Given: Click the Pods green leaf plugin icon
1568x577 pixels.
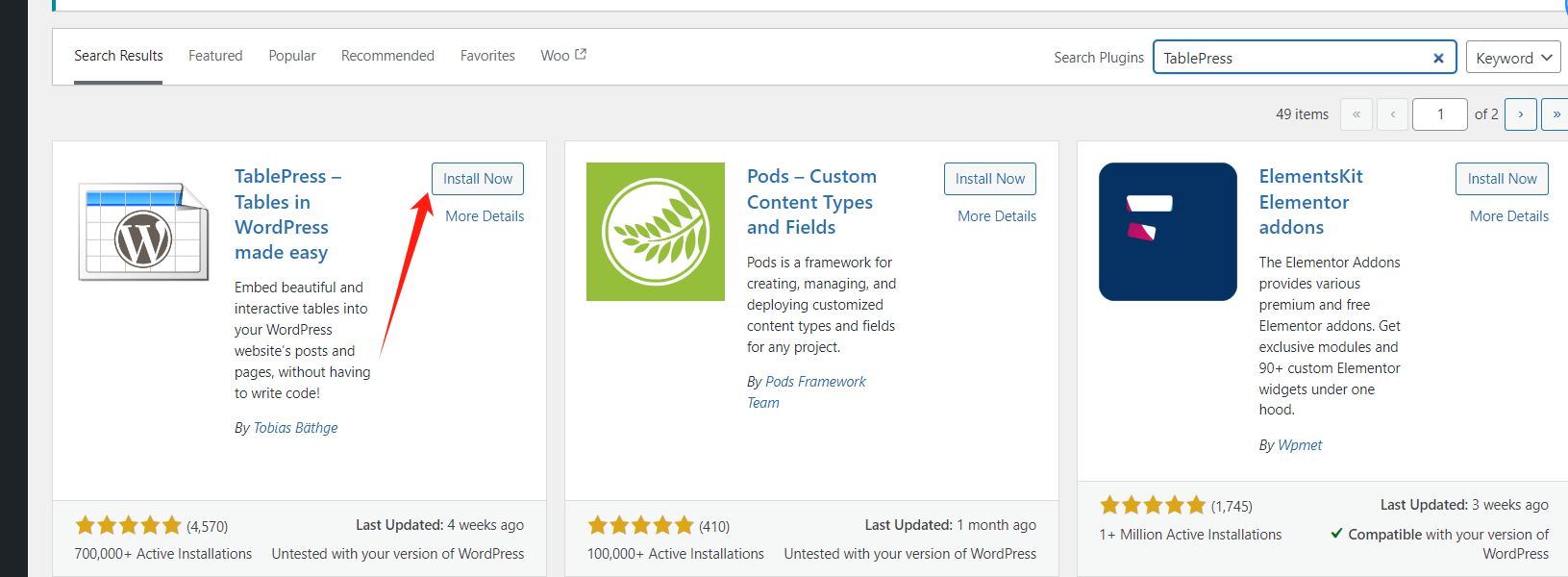Looking at the screenshot, I should point(655,231).
